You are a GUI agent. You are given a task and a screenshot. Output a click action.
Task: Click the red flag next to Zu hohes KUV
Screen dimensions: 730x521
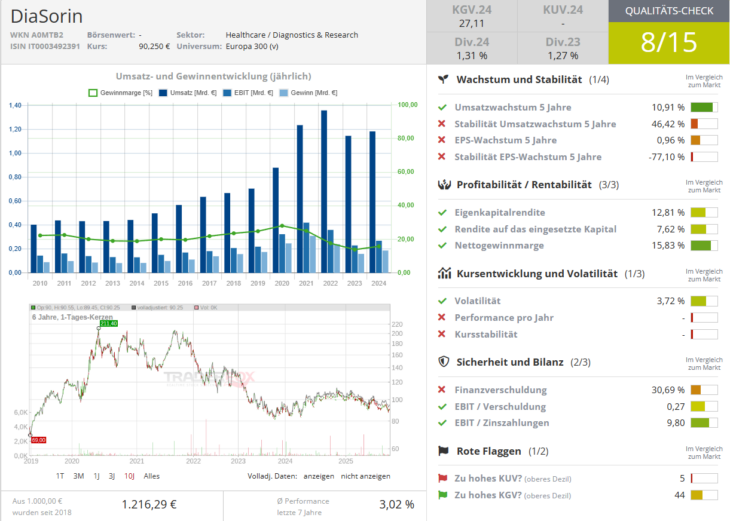tap(442, 478)
